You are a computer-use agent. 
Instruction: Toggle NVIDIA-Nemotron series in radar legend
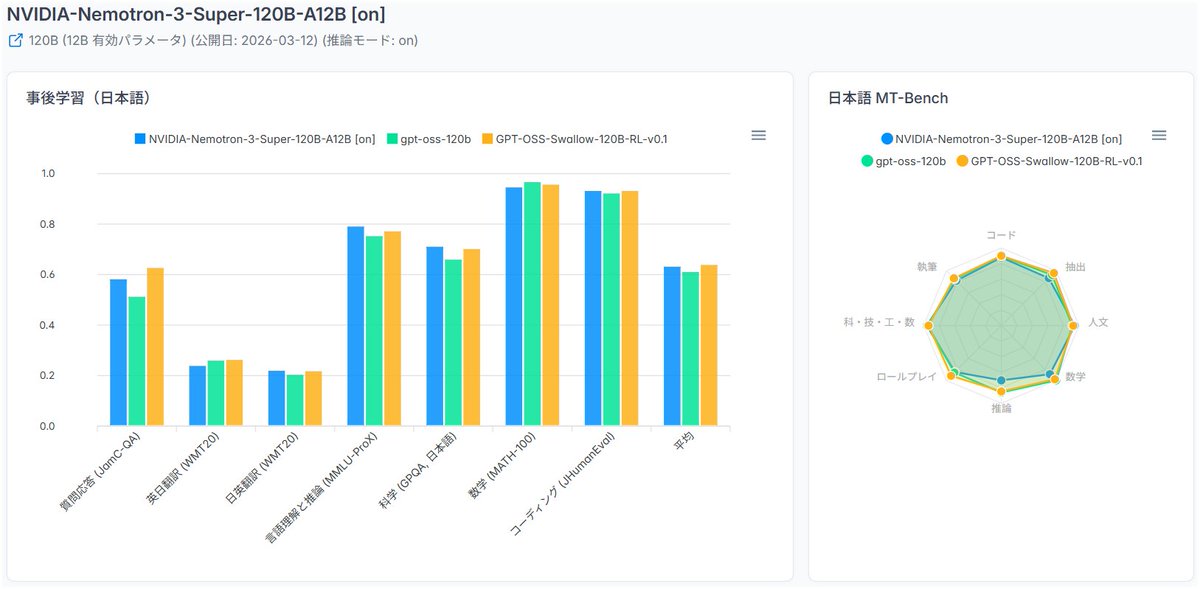pos(1001,139)
